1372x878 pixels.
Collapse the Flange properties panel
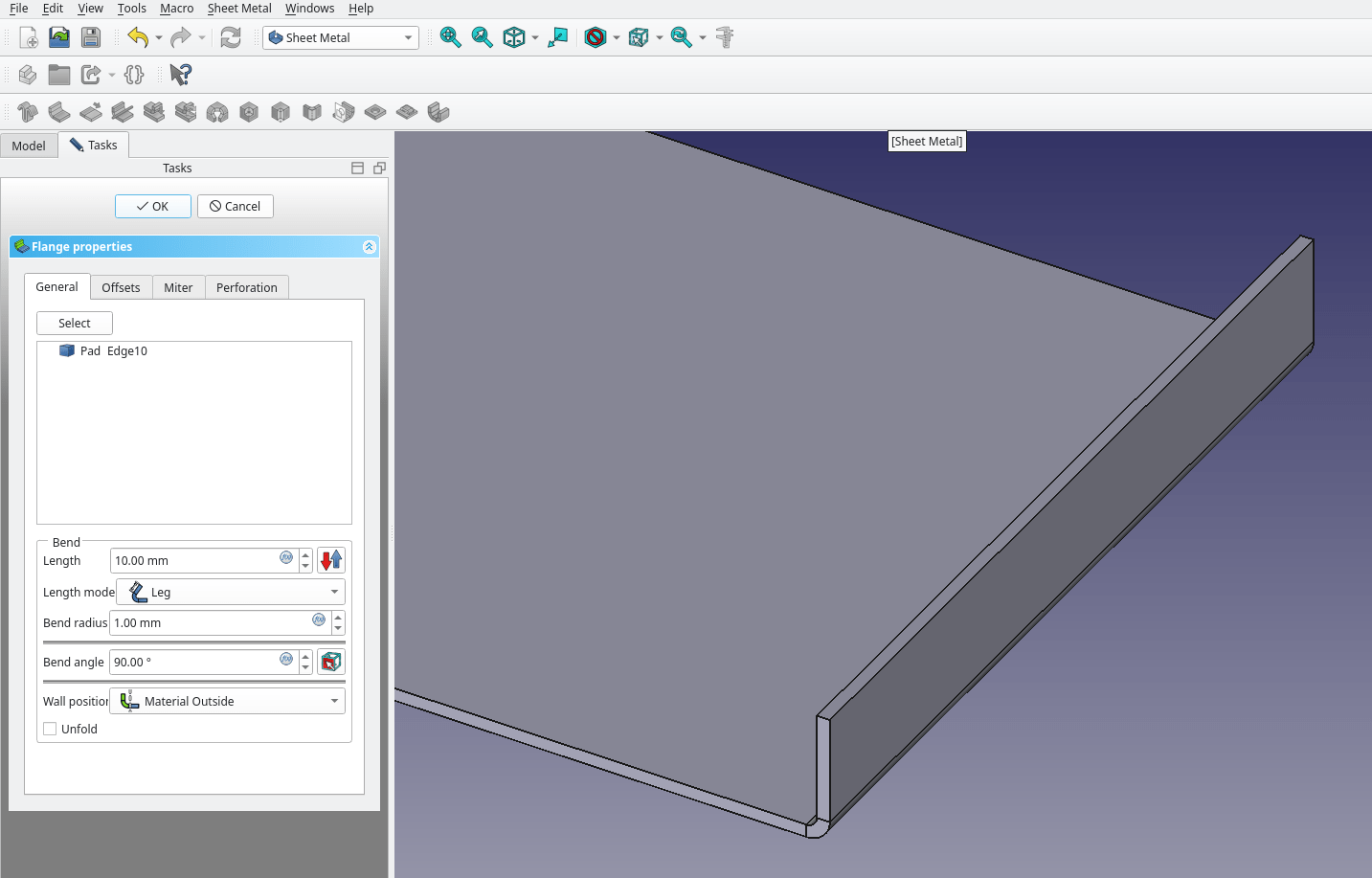(369, 246)
